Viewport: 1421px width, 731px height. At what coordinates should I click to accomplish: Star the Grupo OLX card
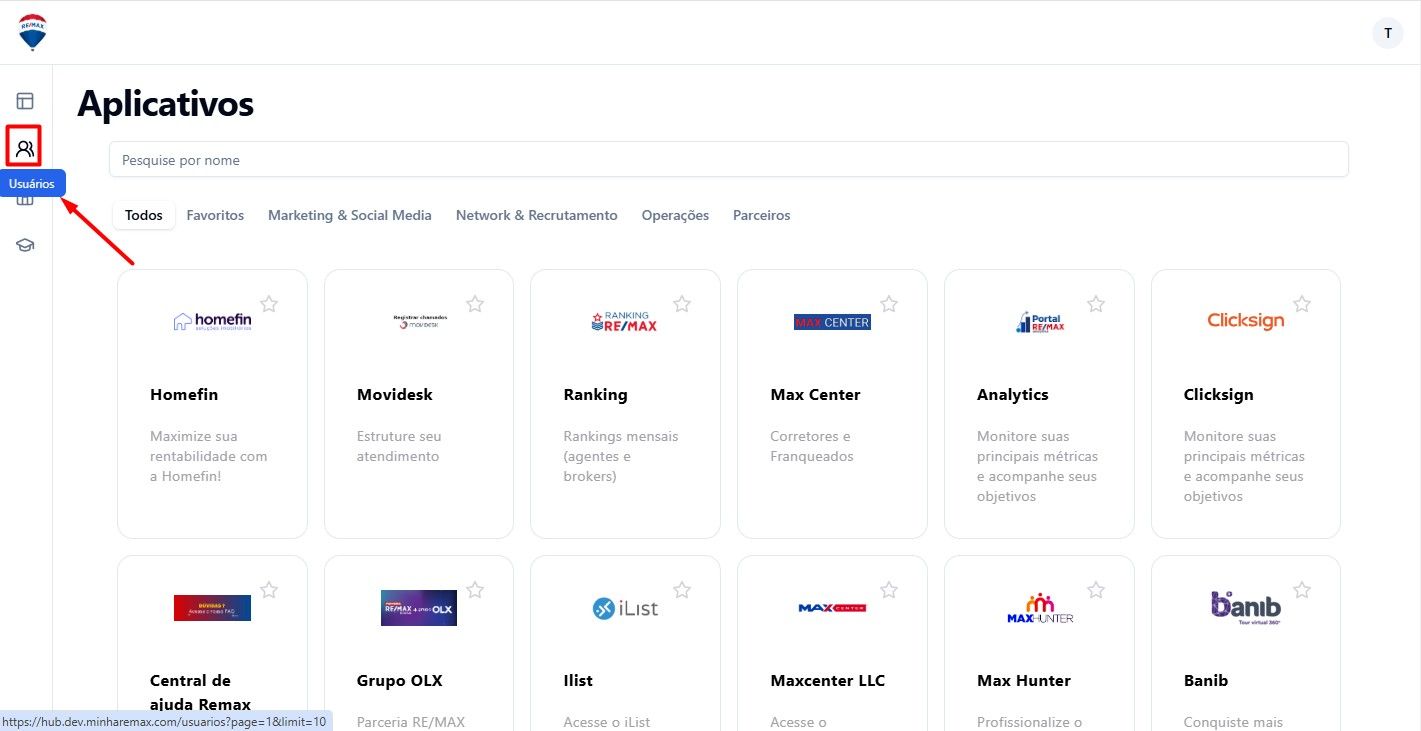pos(475,590)
